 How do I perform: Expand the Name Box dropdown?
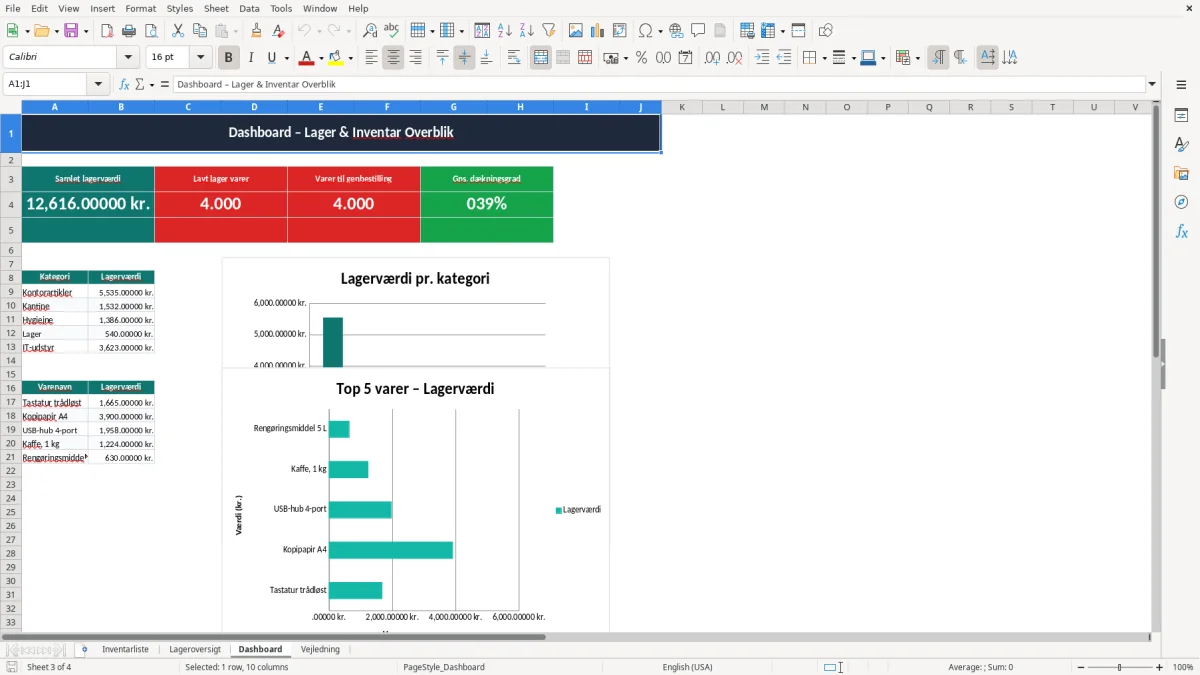click(98, 85)
